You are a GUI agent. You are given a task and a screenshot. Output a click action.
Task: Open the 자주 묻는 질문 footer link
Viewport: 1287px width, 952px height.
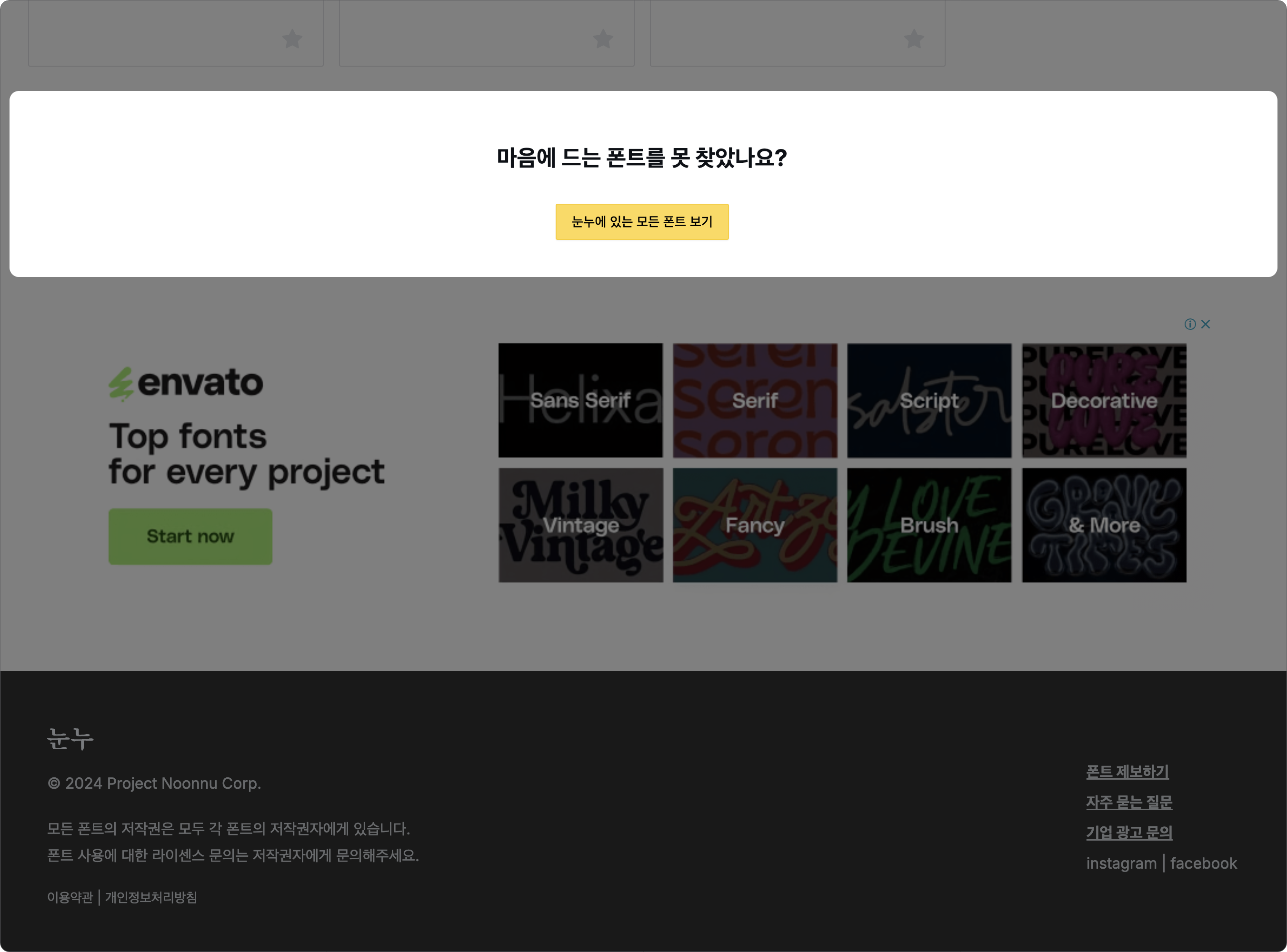point(1129,802)
